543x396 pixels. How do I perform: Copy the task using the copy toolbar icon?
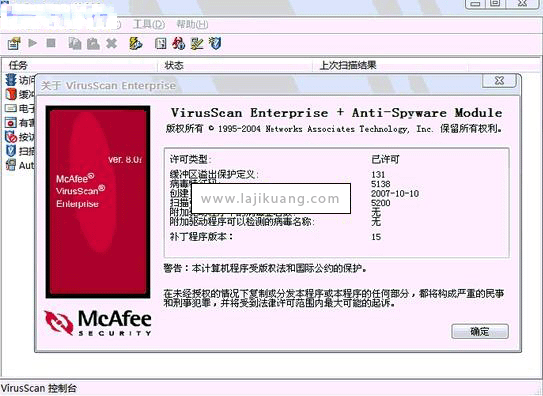[75, 44]
